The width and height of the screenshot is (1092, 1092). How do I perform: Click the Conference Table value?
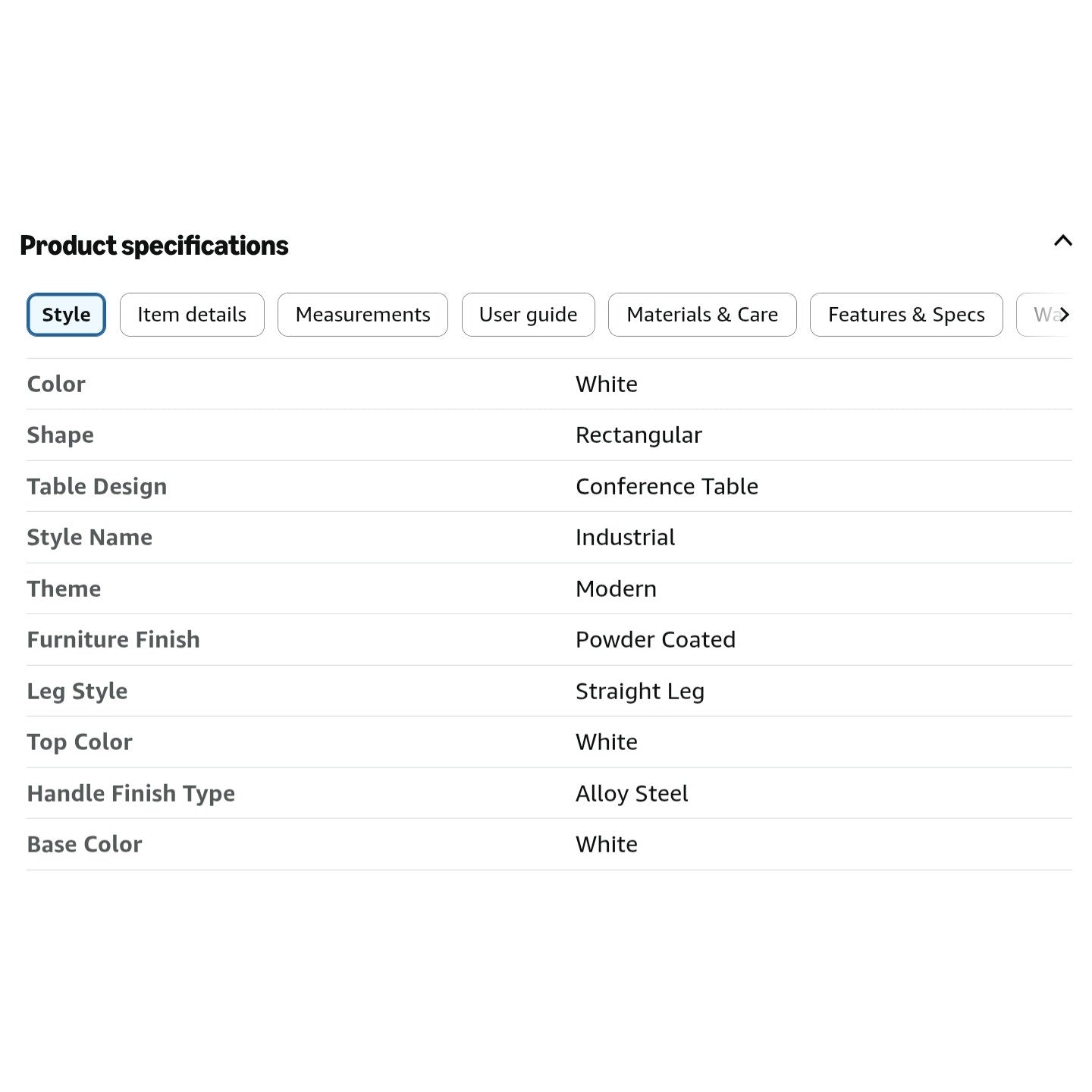(x=667, y=486)
